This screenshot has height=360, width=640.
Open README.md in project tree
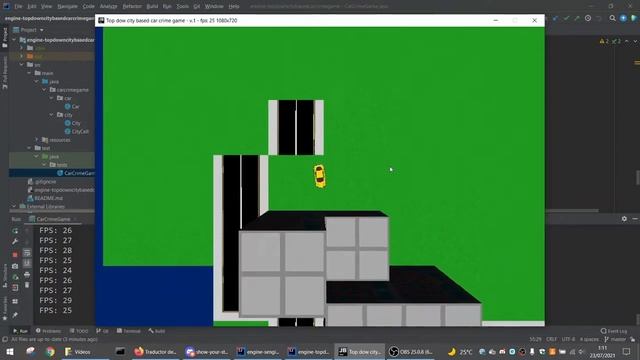(45, 198)
